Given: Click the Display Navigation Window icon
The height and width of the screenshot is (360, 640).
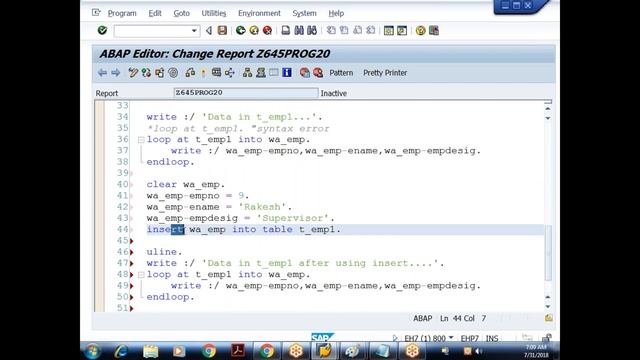Looking at the screenshot, I should (x=260, y=73).
